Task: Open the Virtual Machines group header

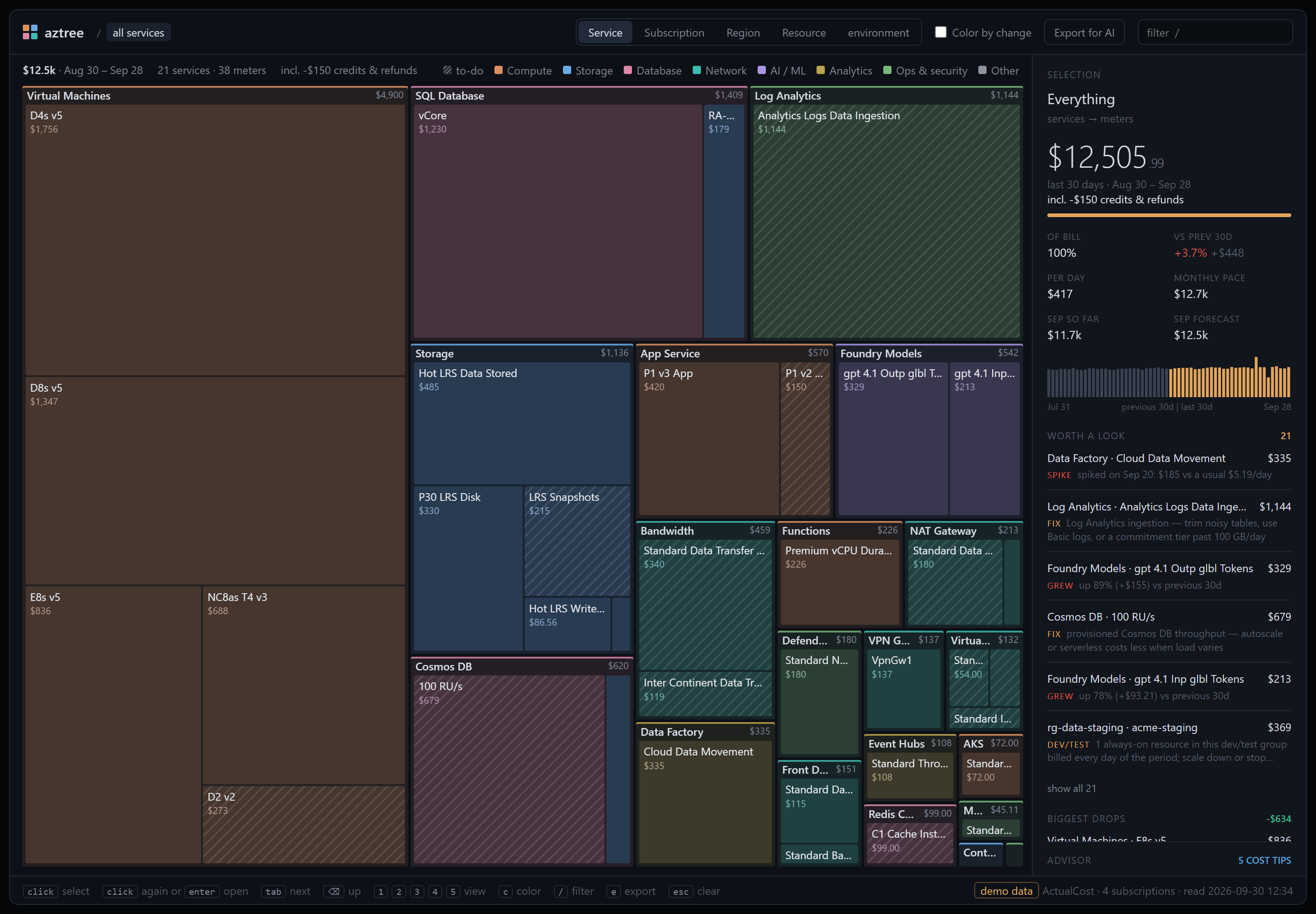Action: click(x=215, y=96)
